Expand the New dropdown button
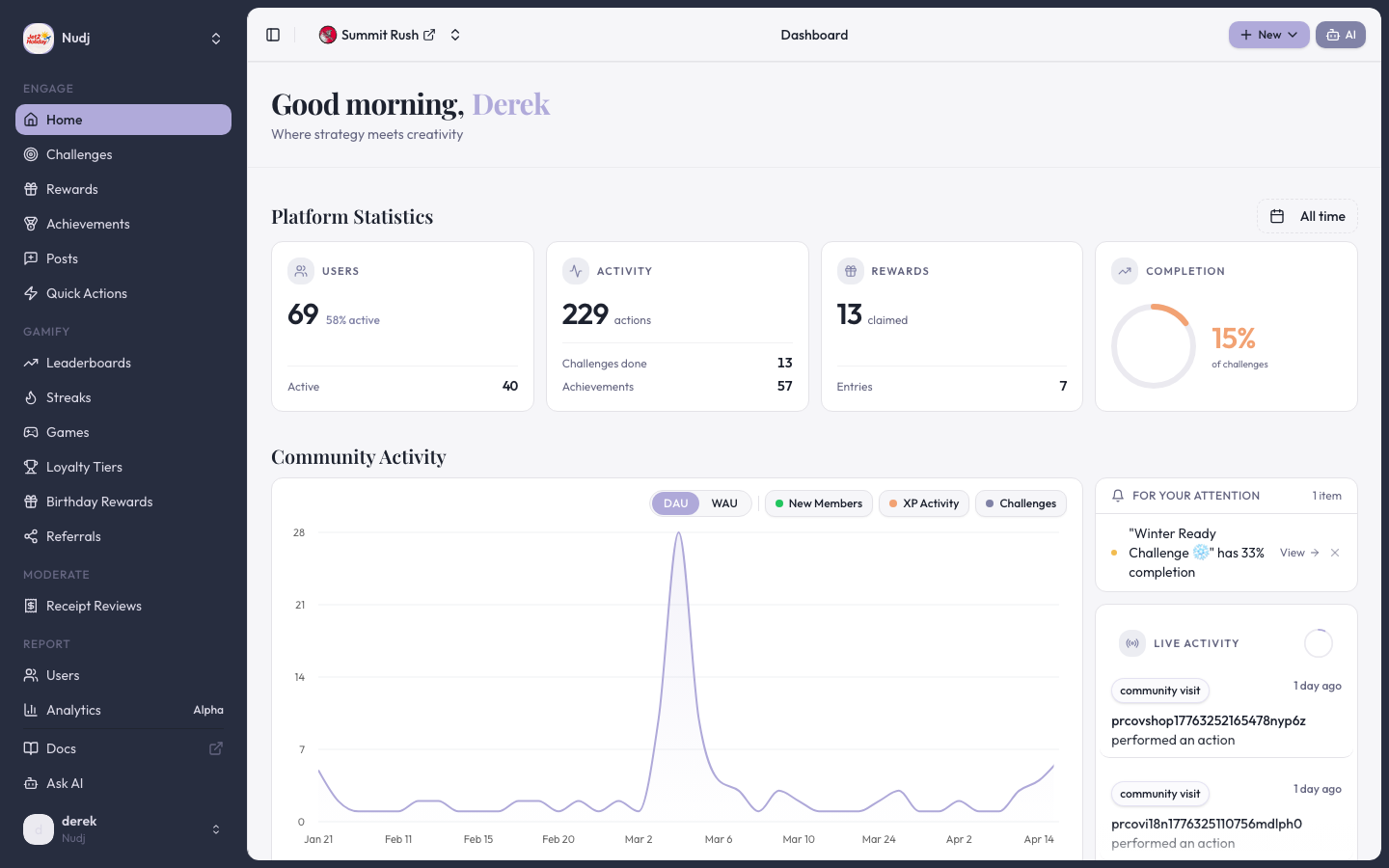 point(1268,35)
